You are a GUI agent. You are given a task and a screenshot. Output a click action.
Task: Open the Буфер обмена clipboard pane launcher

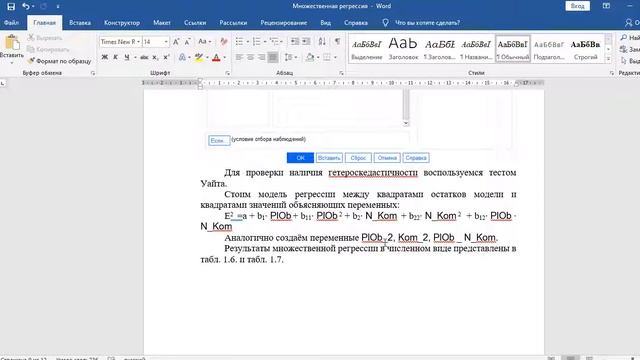point(93,73)
